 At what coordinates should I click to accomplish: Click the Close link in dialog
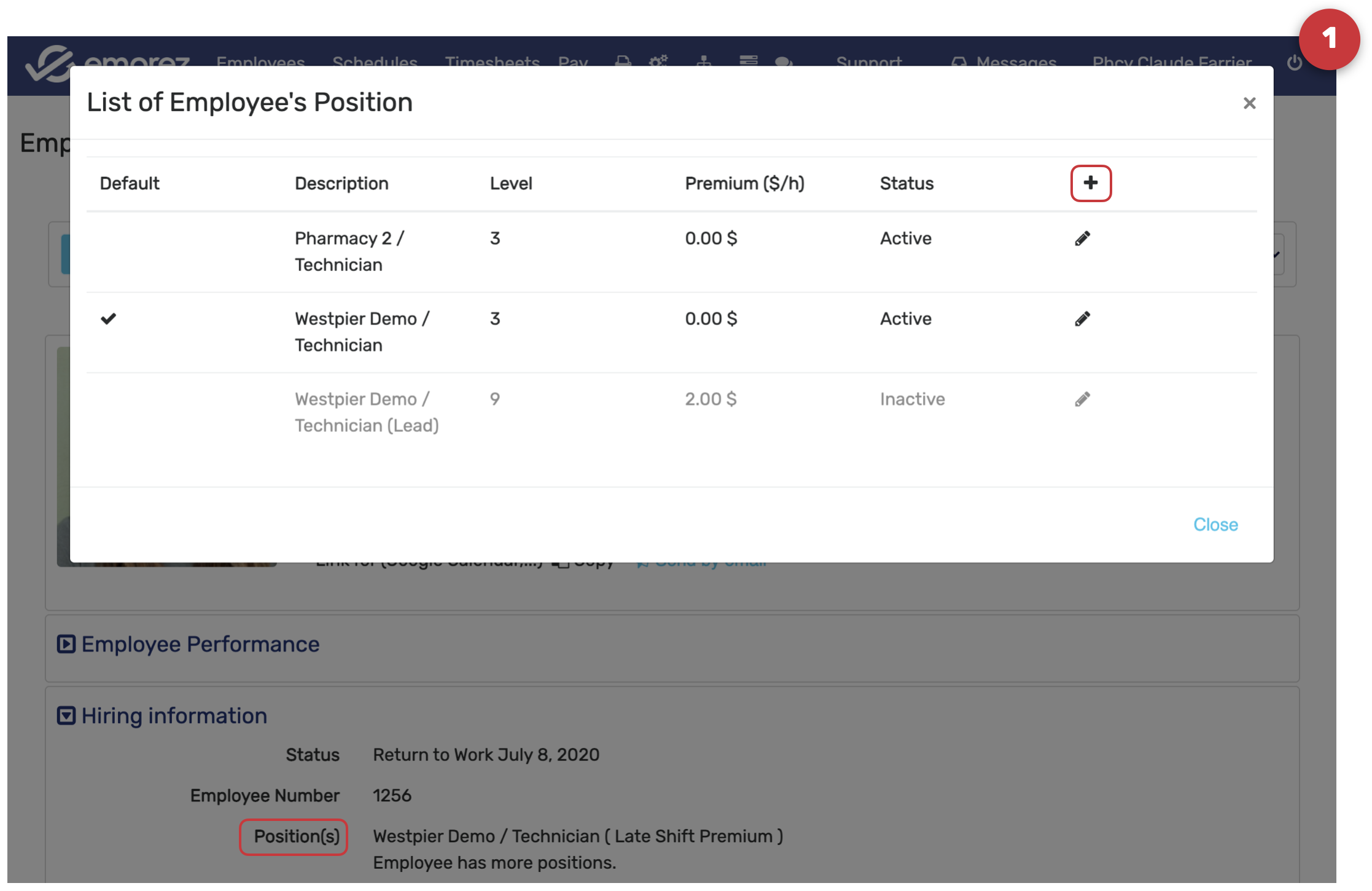click(x=1215, y=525)
